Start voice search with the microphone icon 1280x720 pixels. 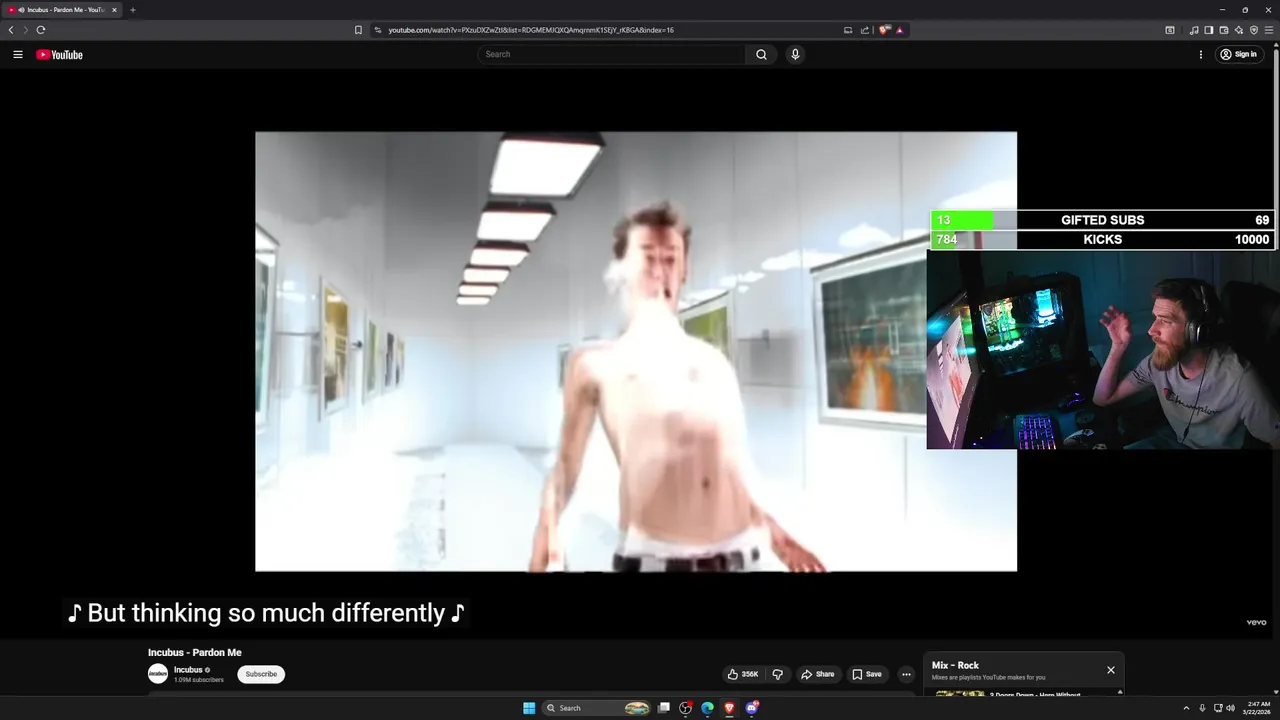pyautogui.click(x=795, y=54)
